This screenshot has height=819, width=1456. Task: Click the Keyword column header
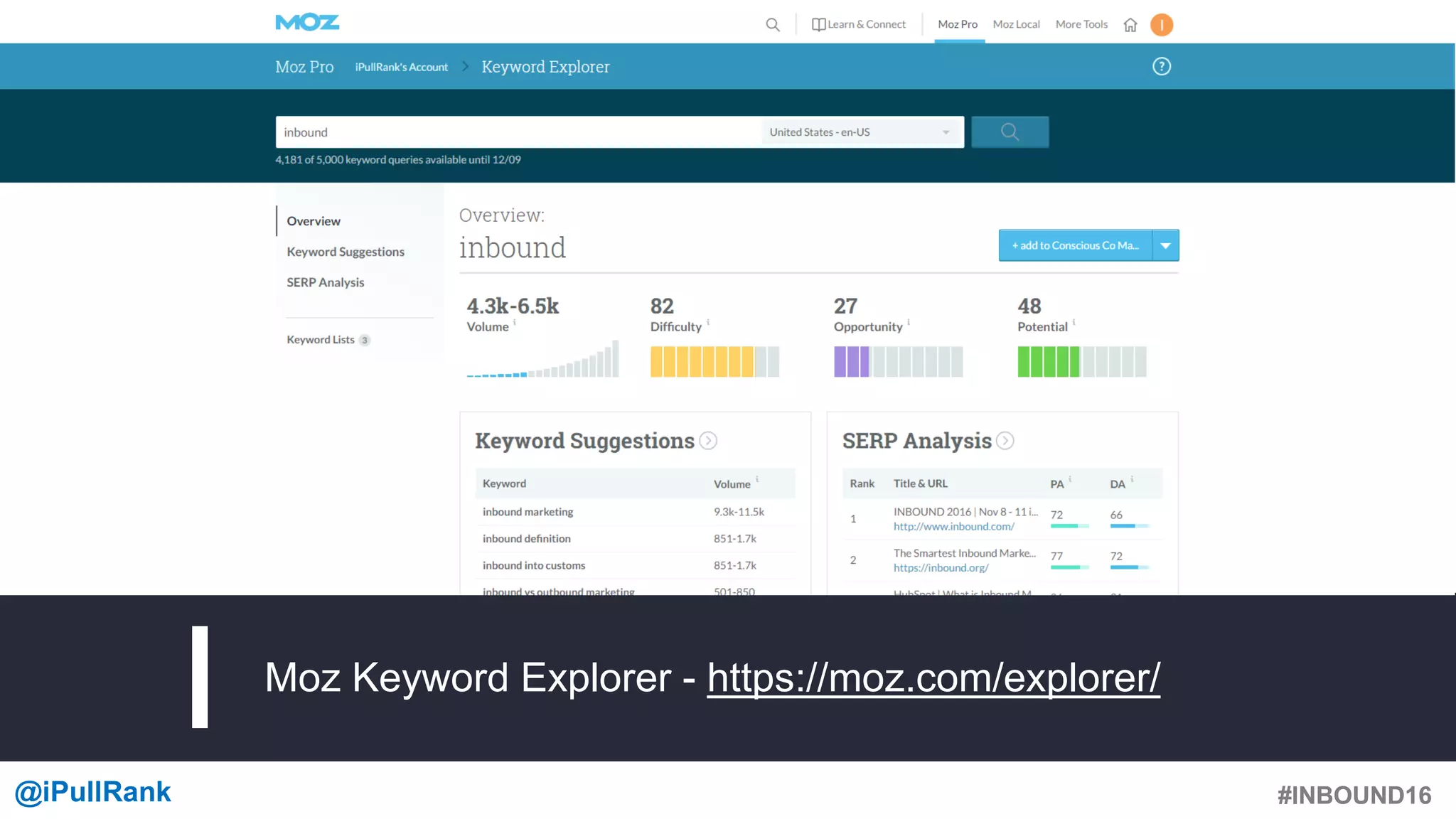coord(505,483)
